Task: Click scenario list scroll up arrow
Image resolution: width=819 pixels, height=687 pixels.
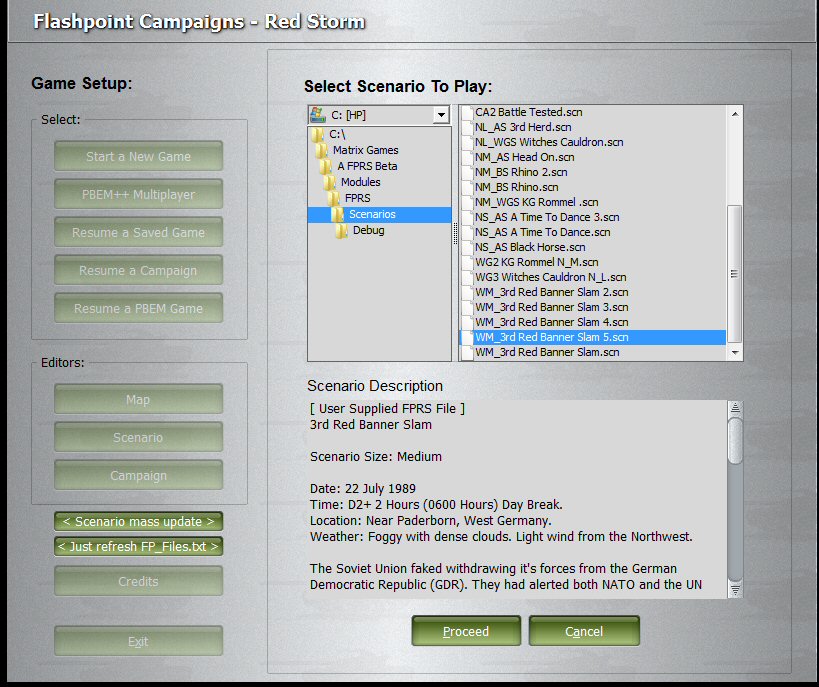Action: (735, 114)
